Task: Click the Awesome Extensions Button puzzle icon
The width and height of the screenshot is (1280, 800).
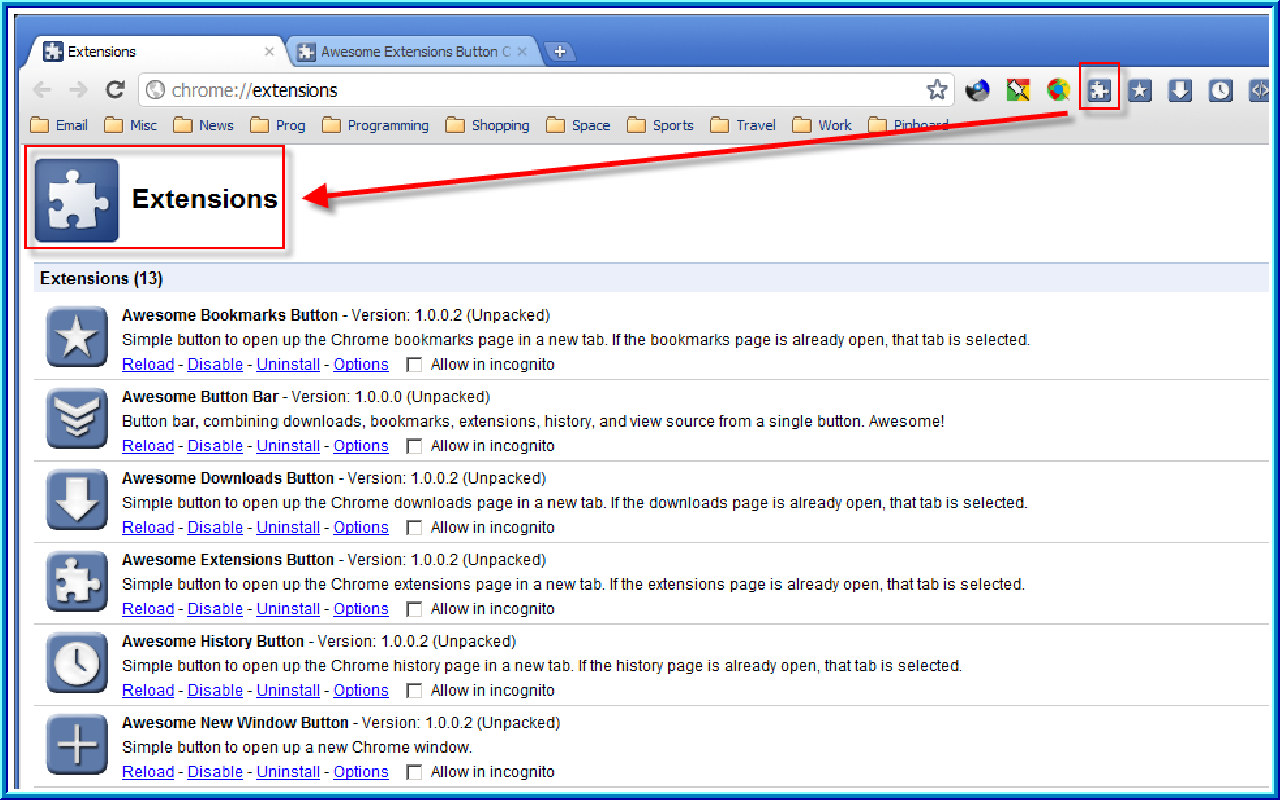Action: (77, 581)
